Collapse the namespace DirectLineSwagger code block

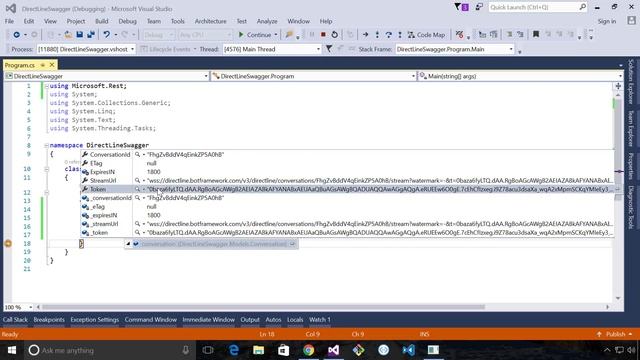pyautogui.click(x=46, y=145)
